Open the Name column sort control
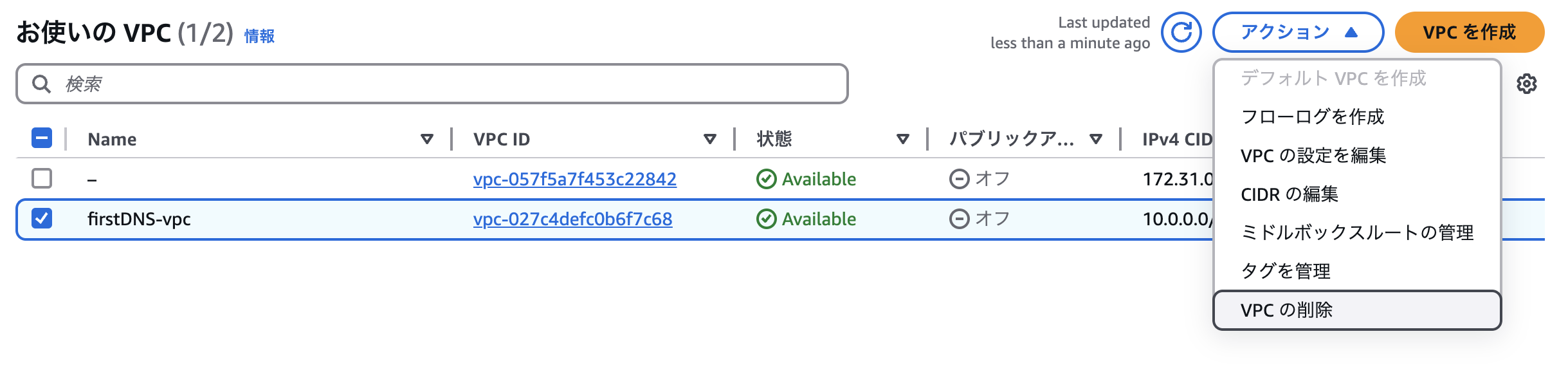This screenshot has height=372, width=1568. 426,138
